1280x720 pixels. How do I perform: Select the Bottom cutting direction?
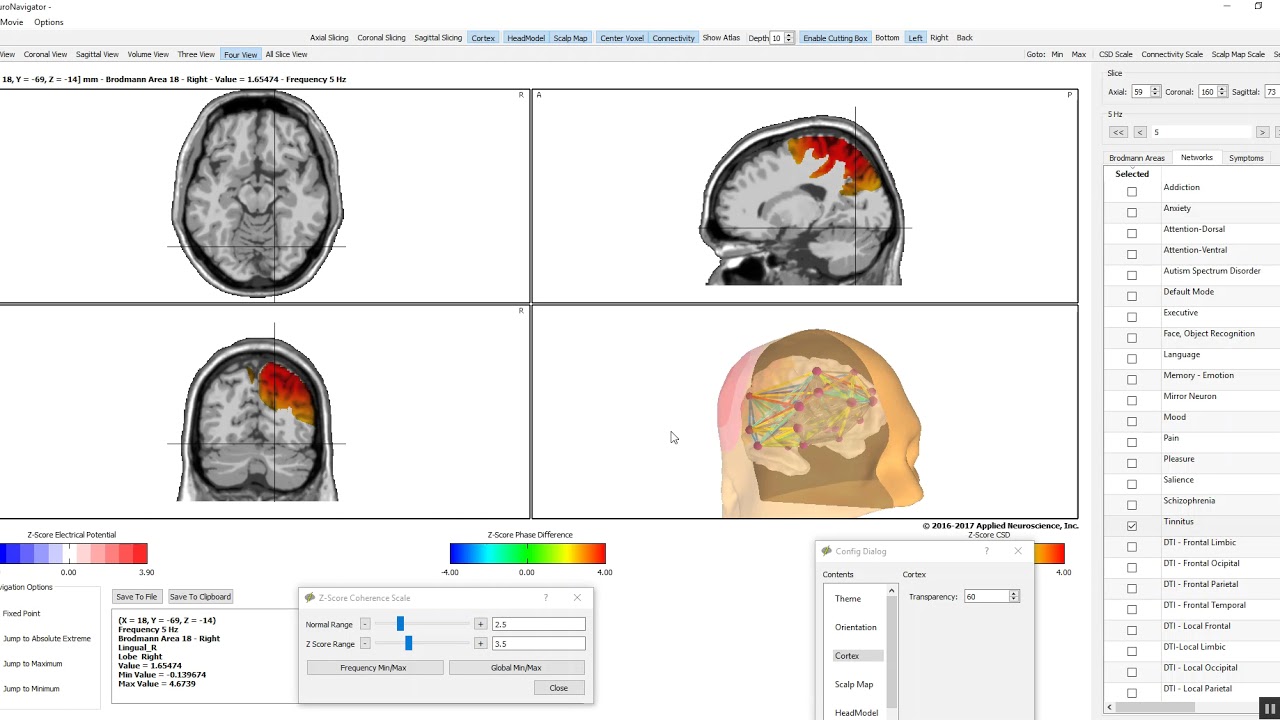click(887, 38)
